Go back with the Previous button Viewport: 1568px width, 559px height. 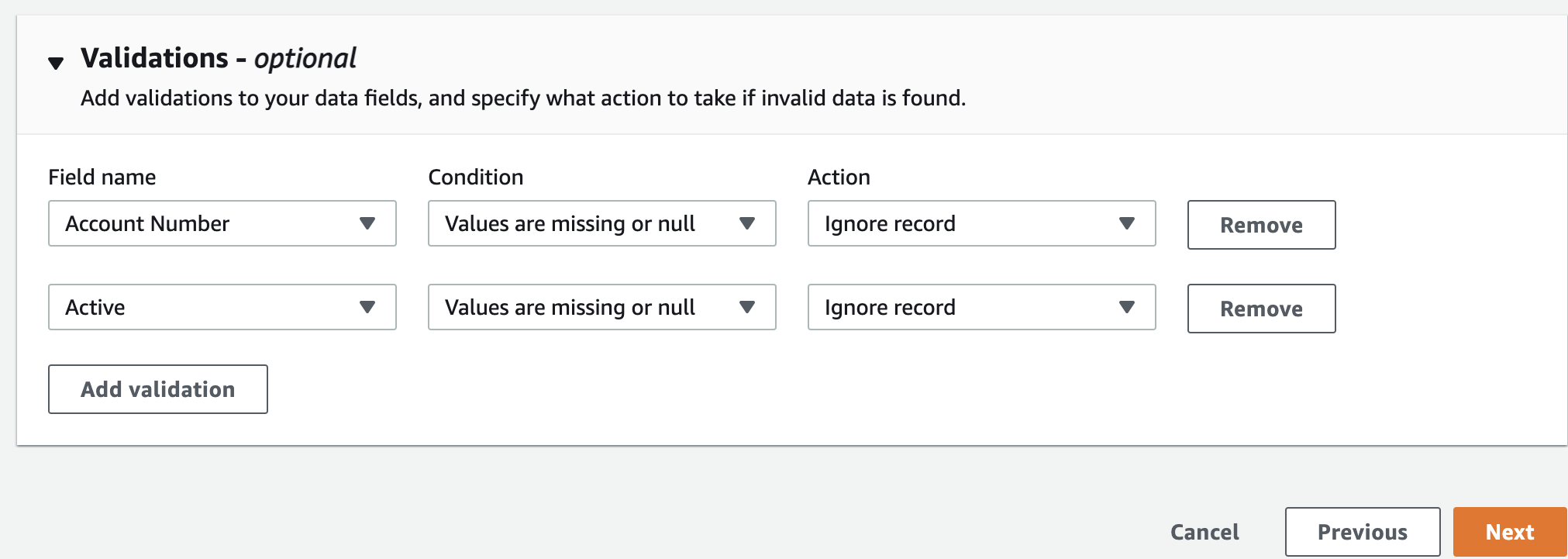(x=1362, y=532)
